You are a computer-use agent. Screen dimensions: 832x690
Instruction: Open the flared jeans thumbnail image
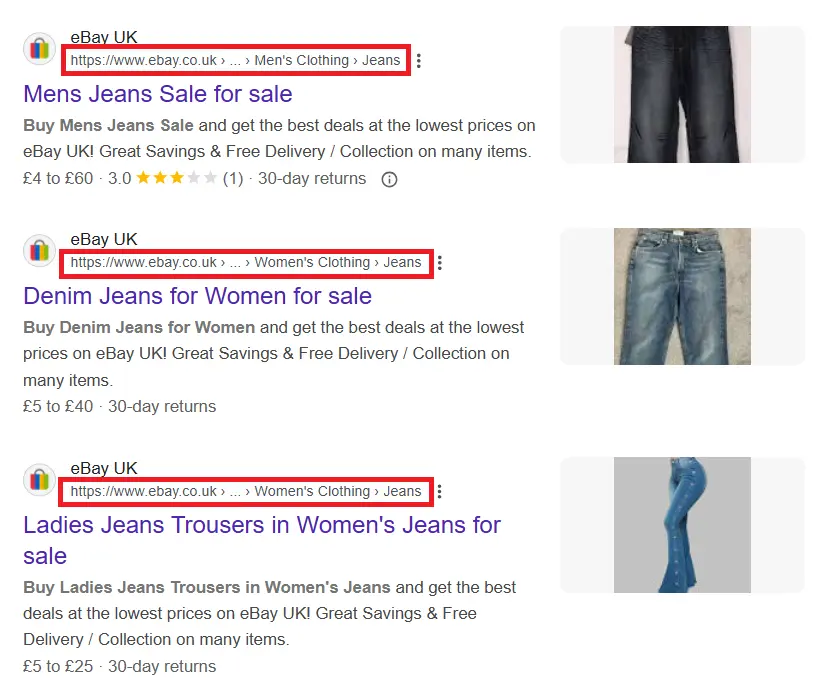coord(682,524)
